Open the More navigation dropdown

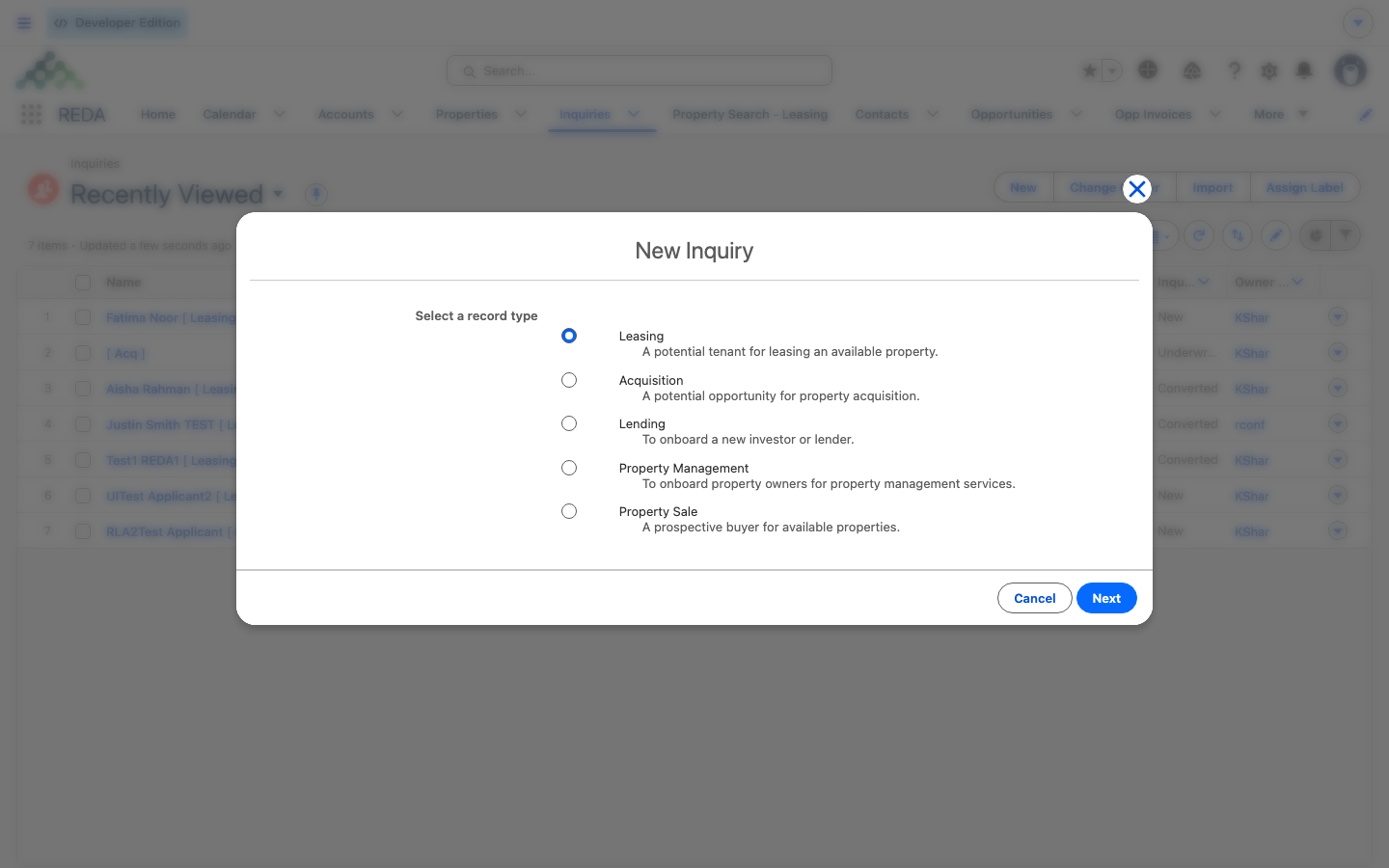point(1281,114)
